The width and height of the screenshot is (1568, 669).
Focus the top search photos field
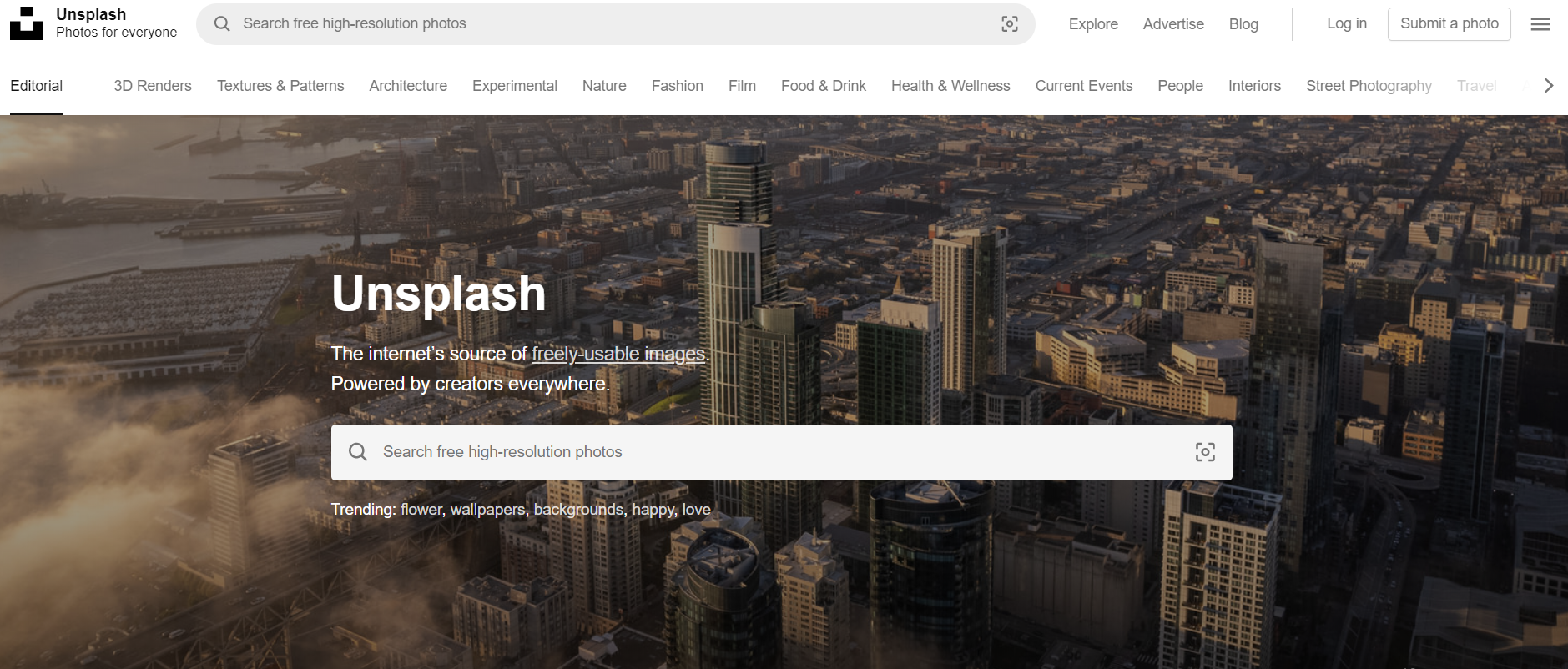point(616,24)
